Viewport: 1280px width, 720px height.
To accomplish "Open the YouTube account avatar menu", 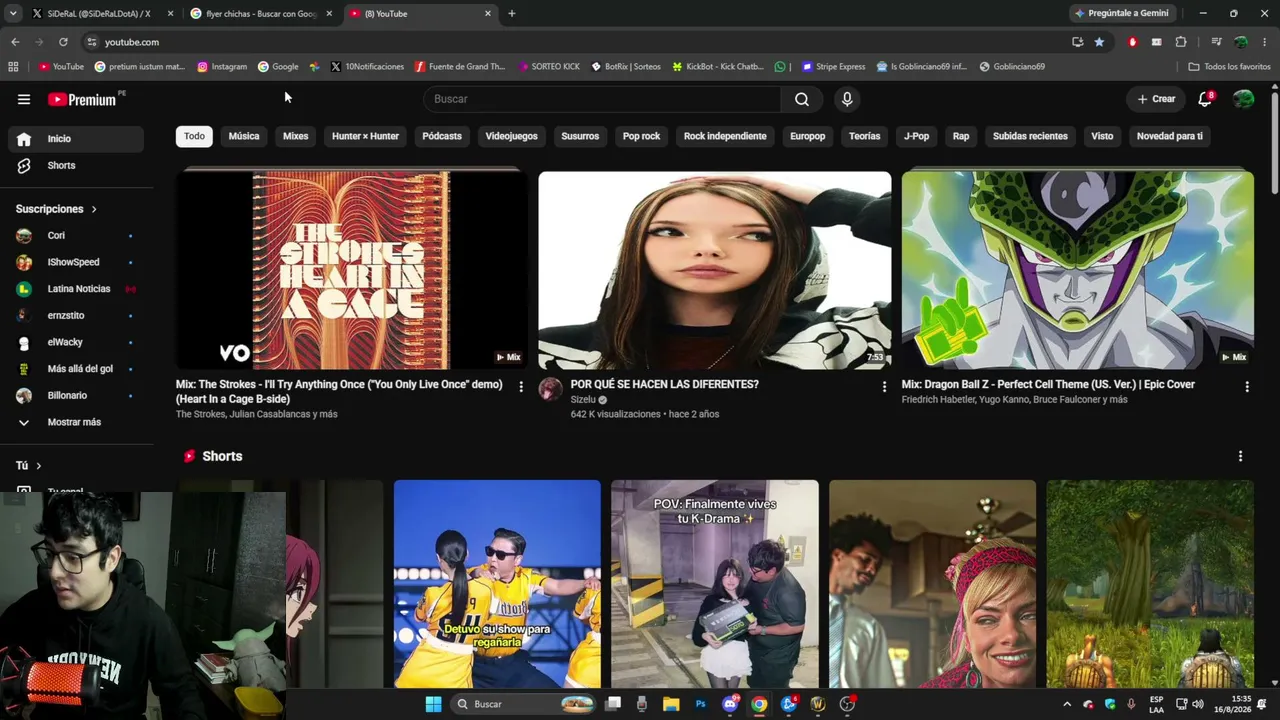I will tap(1244, 99).
